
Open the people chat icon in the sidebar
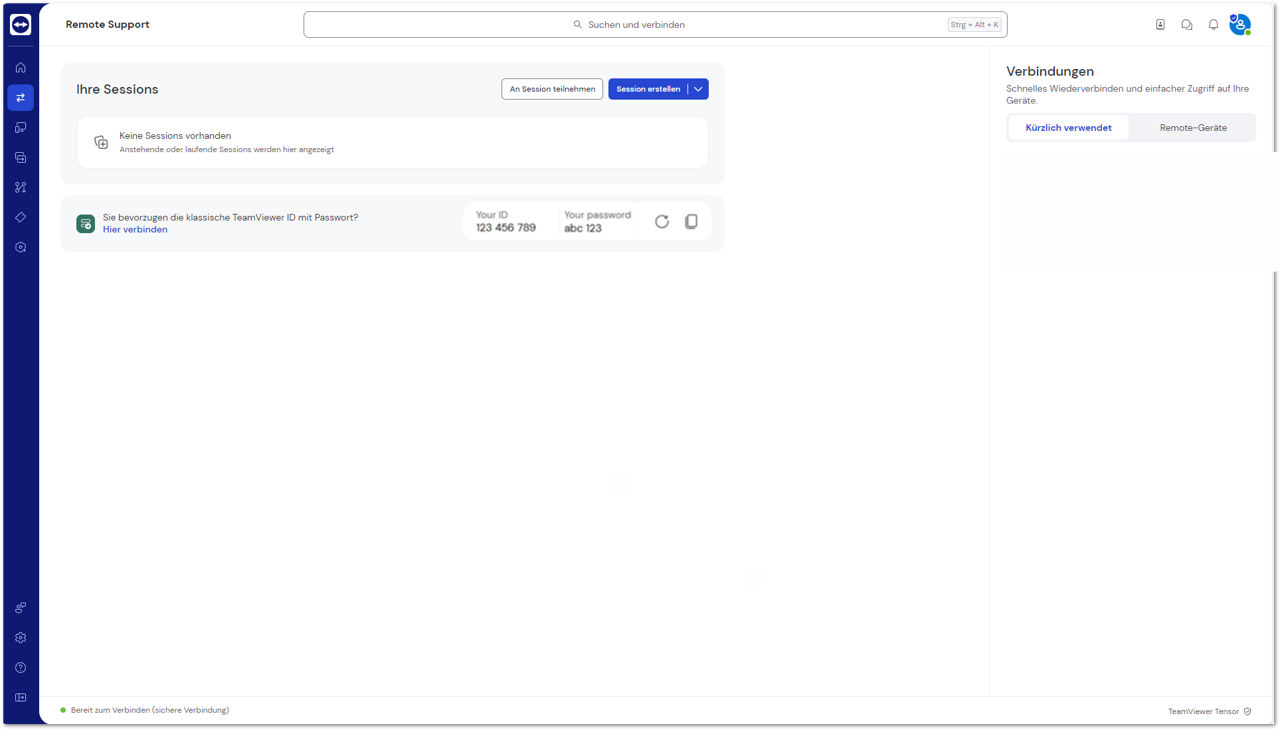point(20,607)
